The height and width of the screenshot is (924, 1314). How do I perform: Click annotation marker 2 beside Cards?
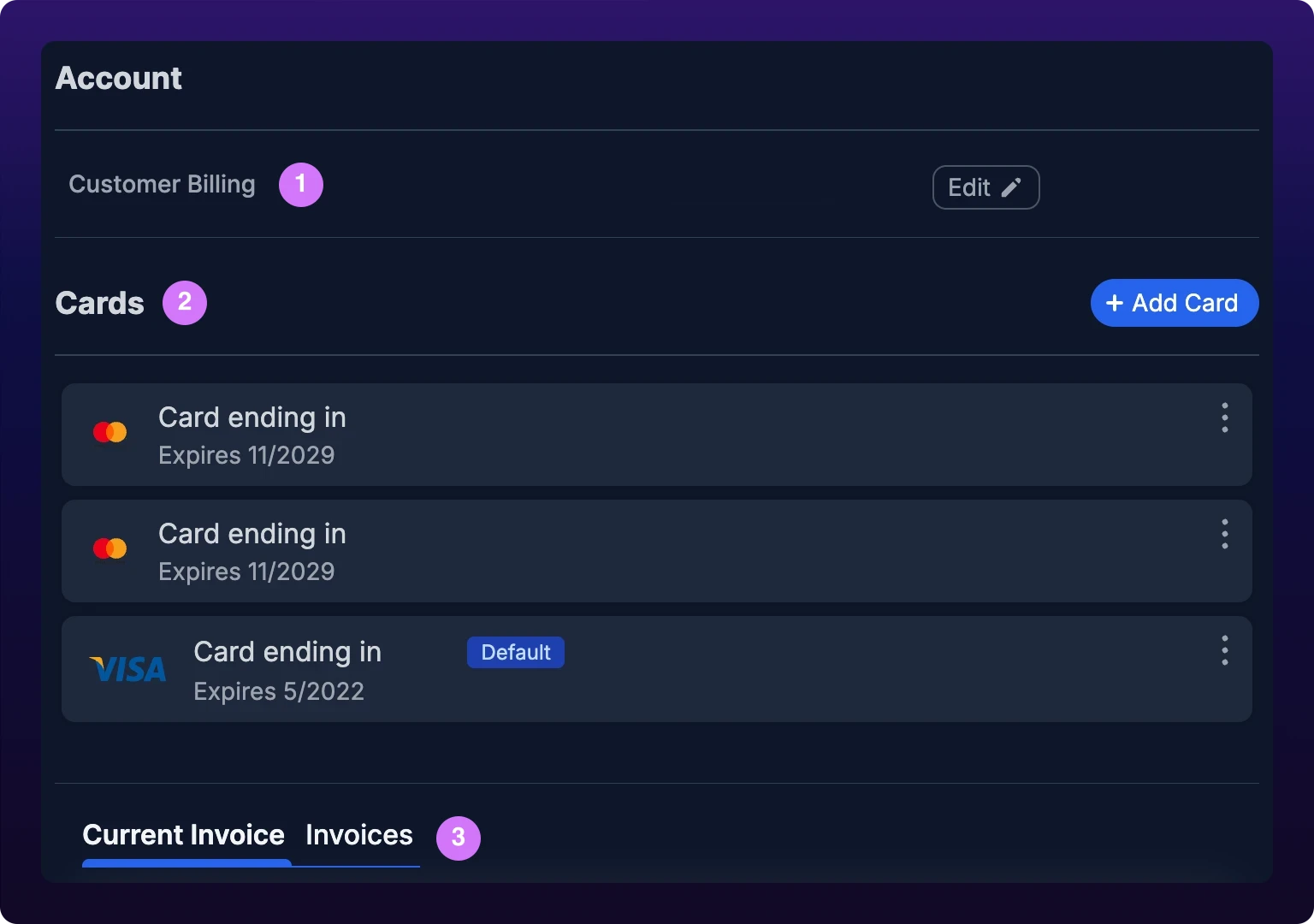pyautogui.click(x=185, y=303)
